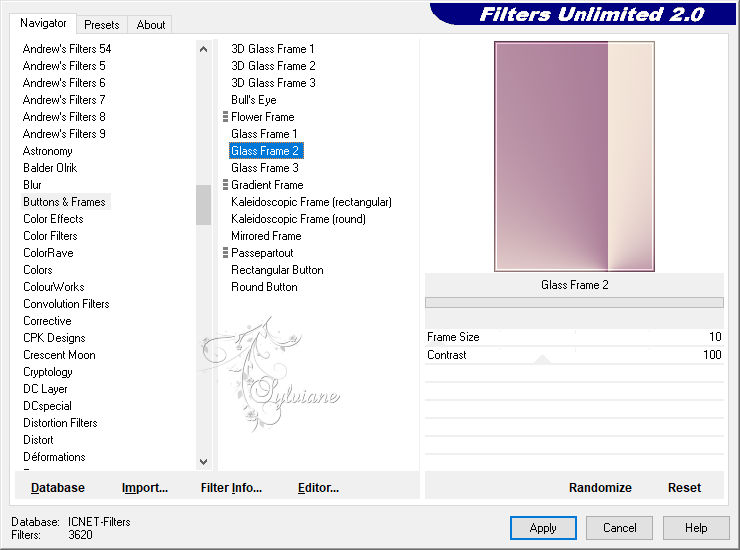Open Filter Info...
Screen dimensions: 740x550
pos(231,488)
